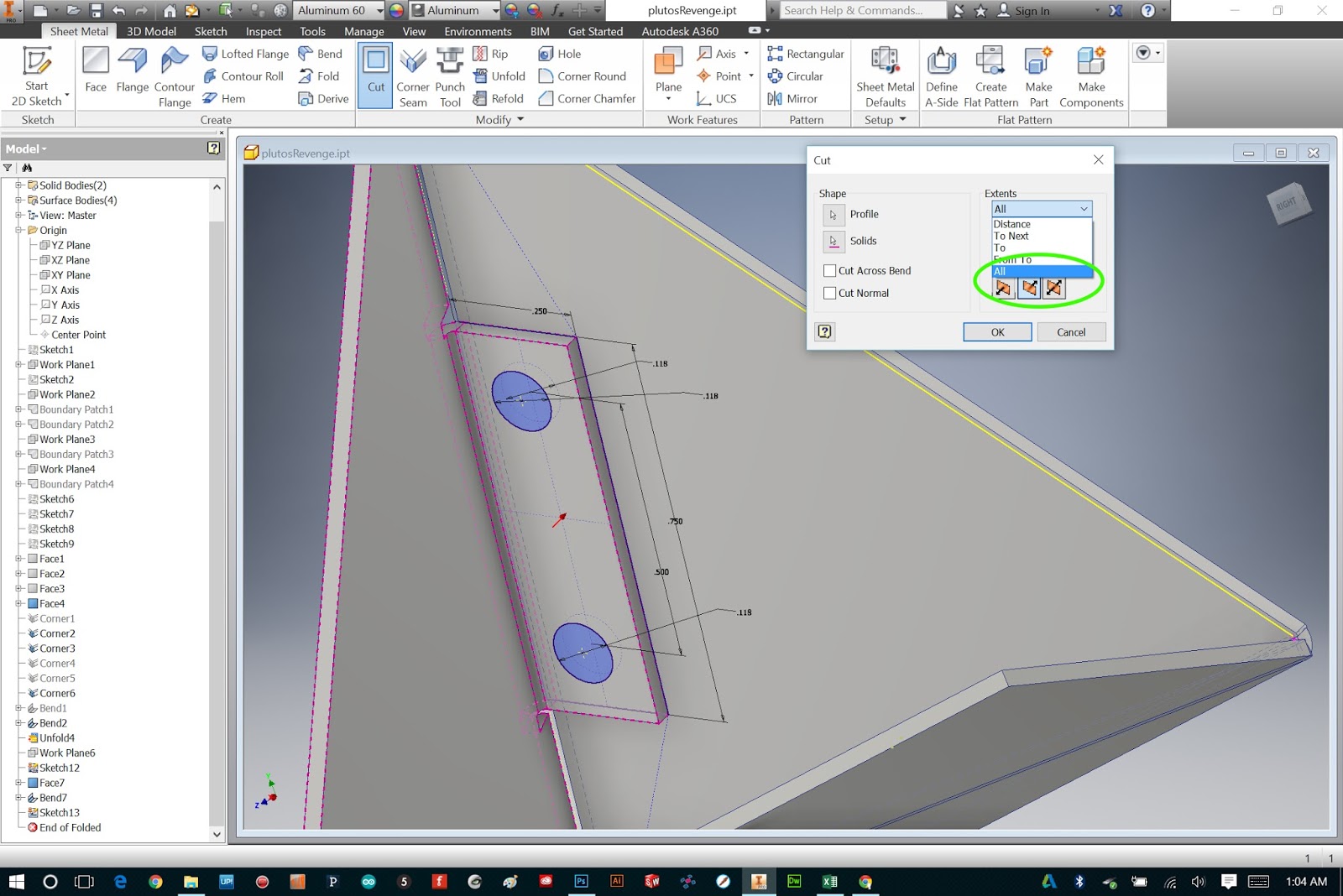1343x896 pixels.
Task: Select the Create Flat Pattern tool
Action: tap(990, 74)
